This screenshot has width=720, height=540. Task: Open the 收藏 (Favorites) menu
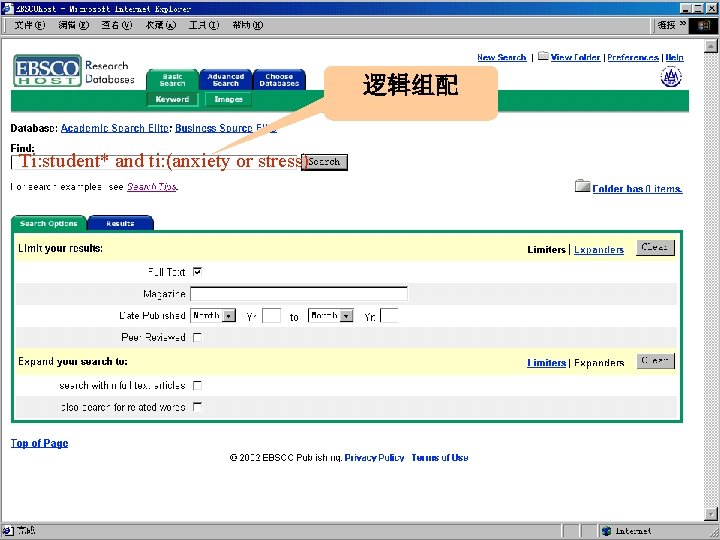[x=161, y=25]
